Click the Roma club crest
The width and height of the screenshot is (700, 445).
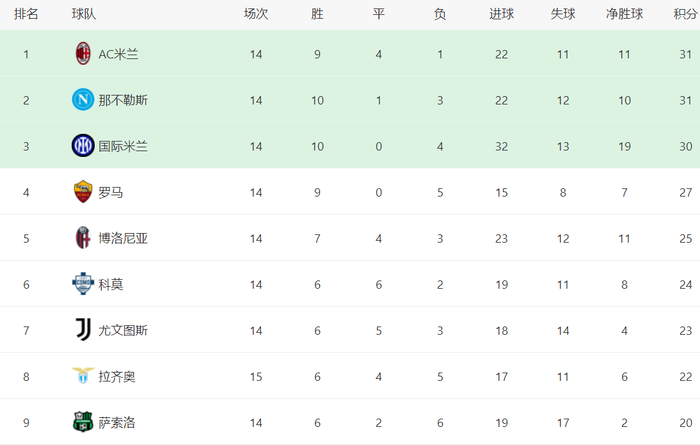click(x=83, y=192)
